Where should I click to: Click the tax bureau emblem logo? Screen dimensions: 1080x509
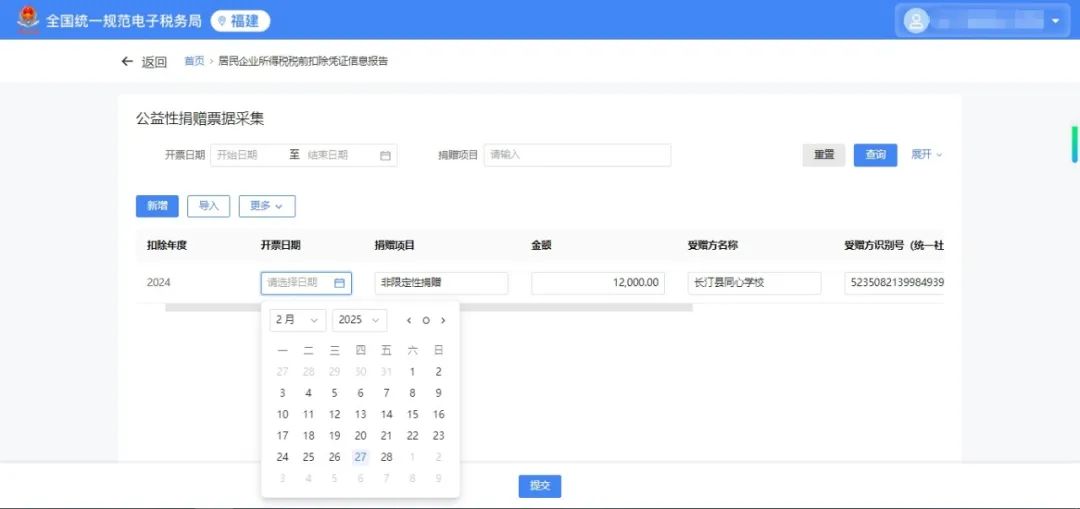click(x=28, y=20)
